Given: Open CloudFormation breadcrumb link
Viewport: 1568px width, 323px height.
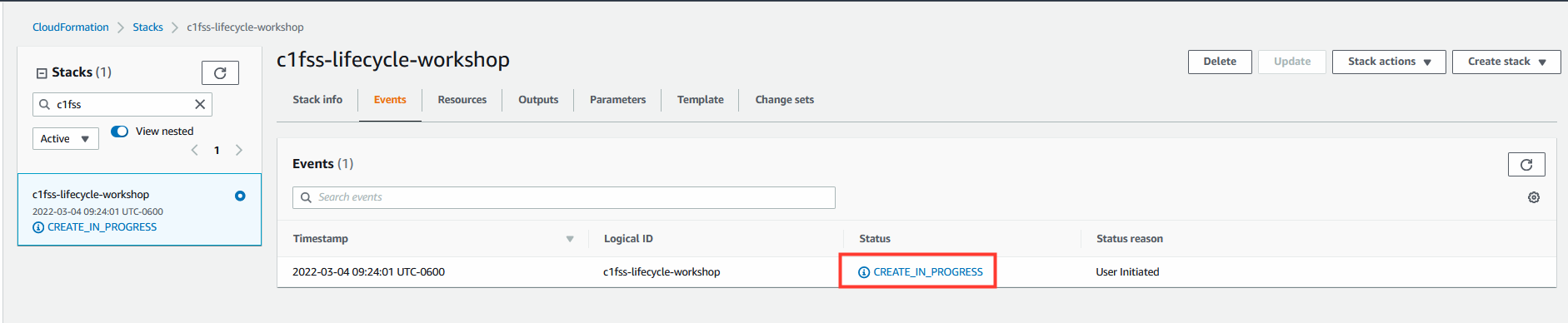Looking at the screenshot, I should pos(71,27).
